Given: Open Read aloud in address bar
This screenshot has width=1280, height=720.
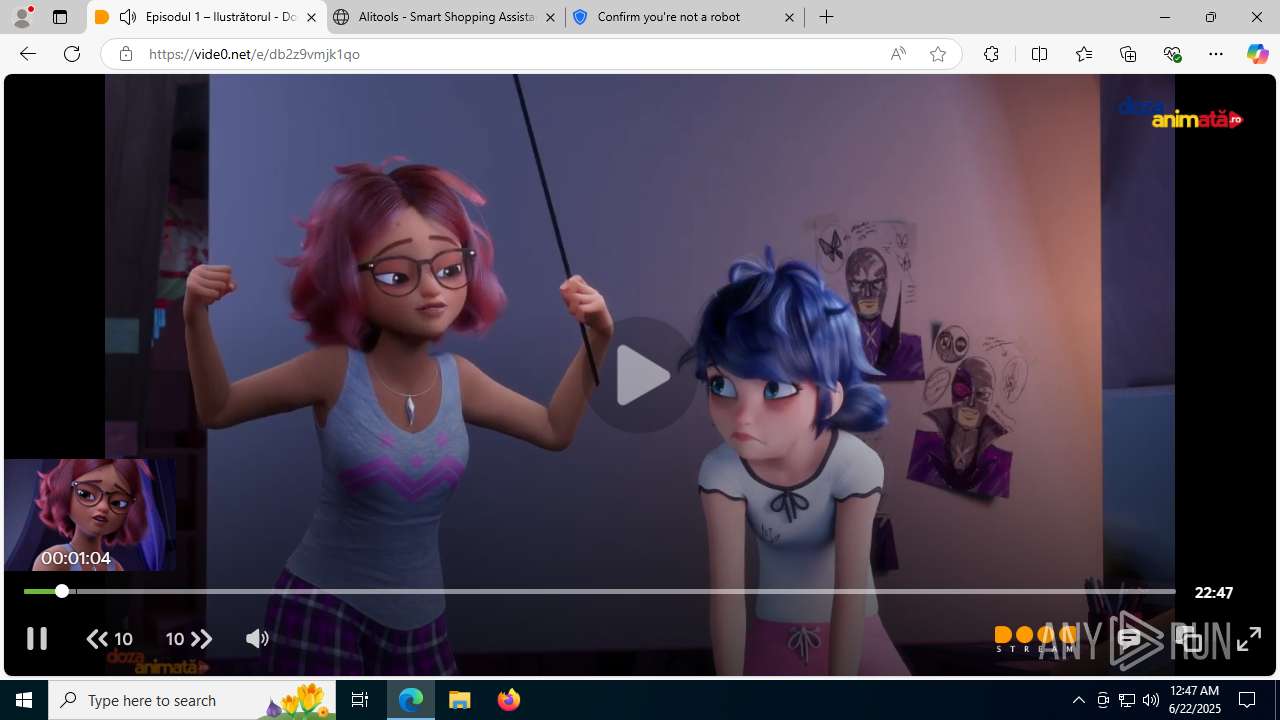Looking at the screenshot, I should 898,54.
